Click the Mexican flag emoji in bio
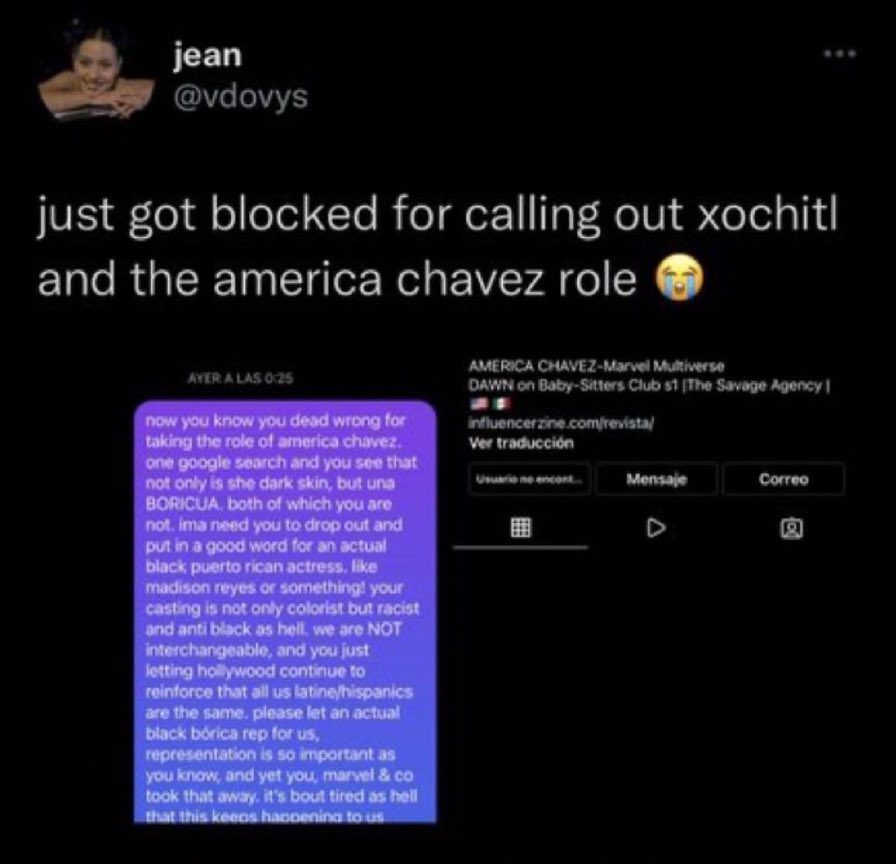The image size is (896, 864). click(500, 404)
